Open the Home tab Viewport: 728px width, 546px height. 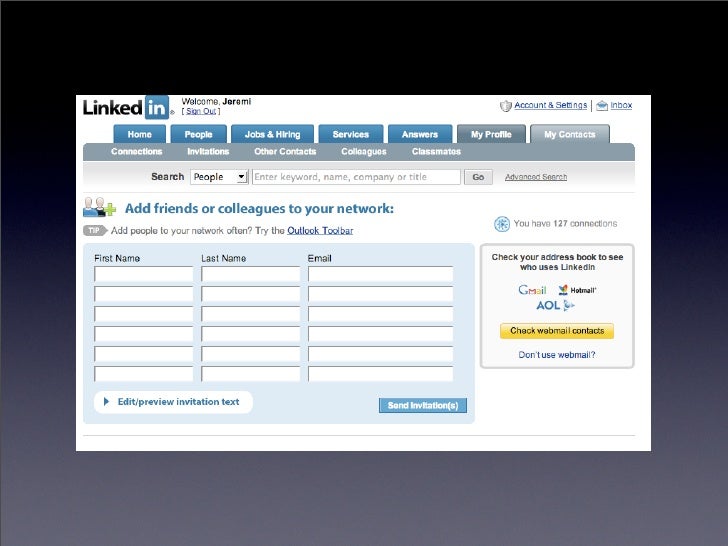140,134
